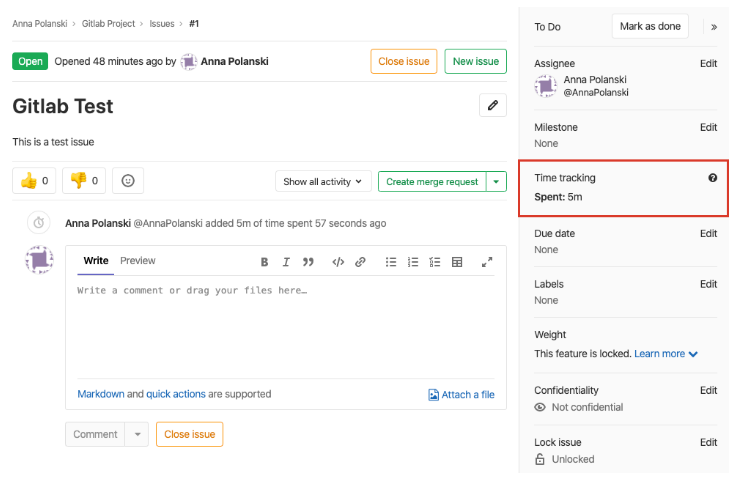737x489 pixels.
Task: Insert a blockquote in comment
Action: pos(309,262)
